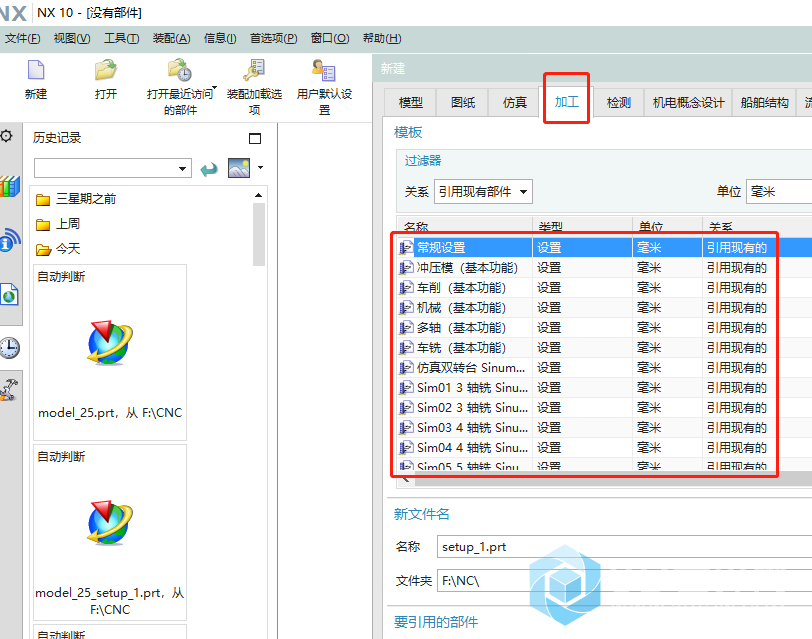
Task: Switch to the 机电概念设计 tab
Action: point(688,103)
